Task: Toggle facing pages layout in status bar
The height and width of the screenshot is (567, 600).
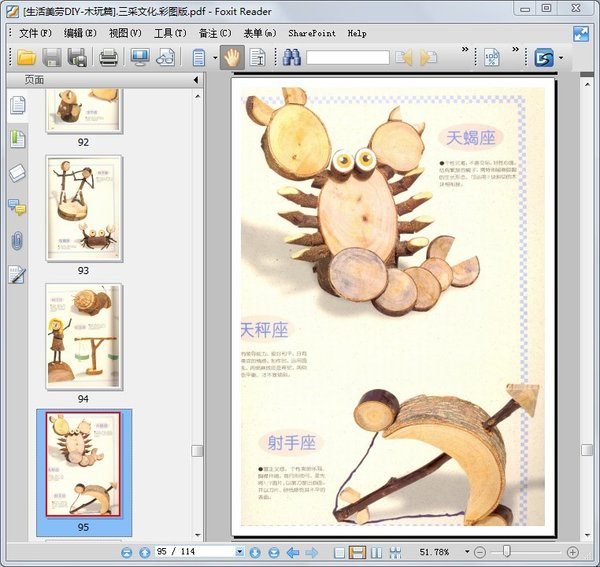Action: click(x=376, y=552)
